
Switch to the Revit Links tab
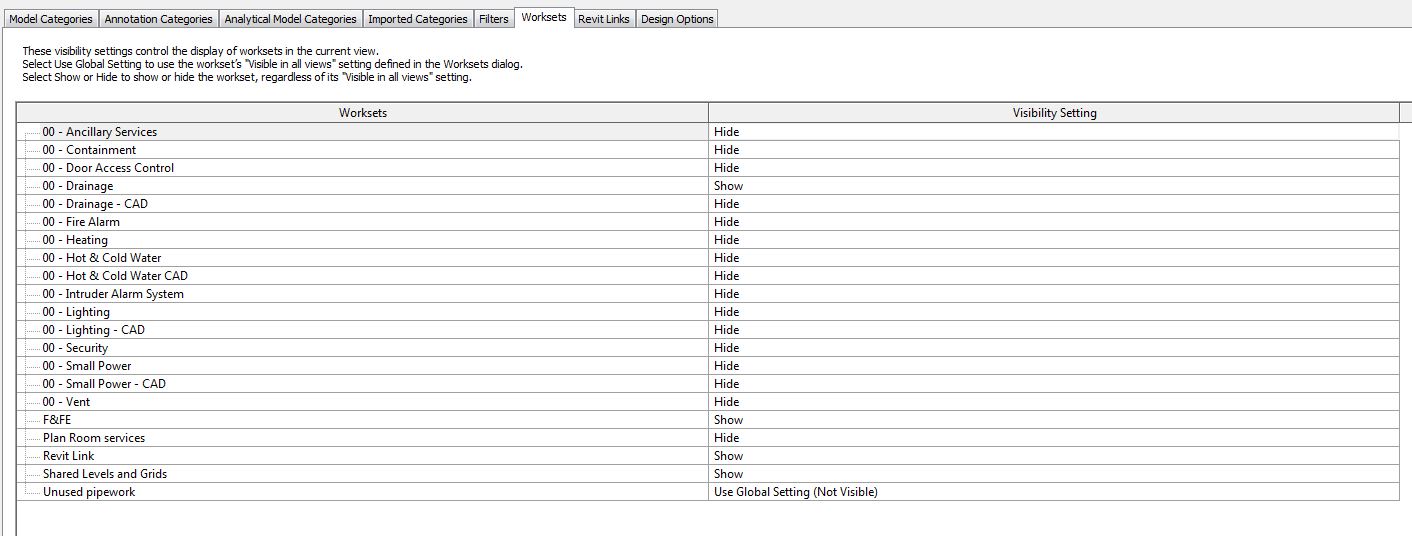(x=604, y=19)
